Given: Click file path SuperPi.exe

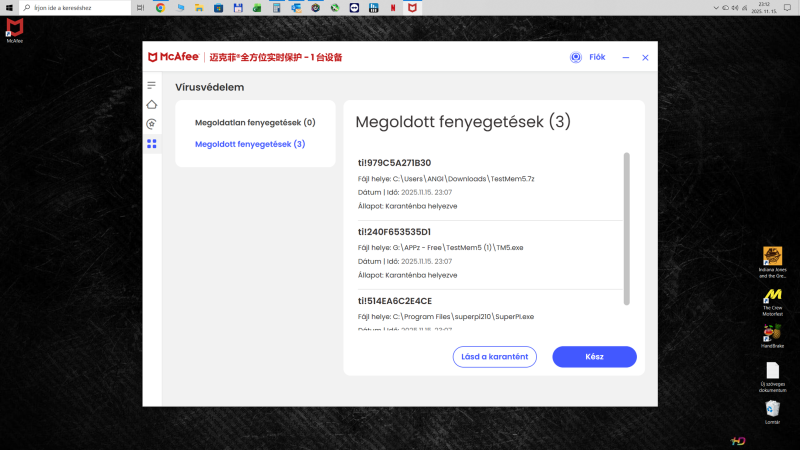Looking at the screenshot, I should (x=463, y=316).
